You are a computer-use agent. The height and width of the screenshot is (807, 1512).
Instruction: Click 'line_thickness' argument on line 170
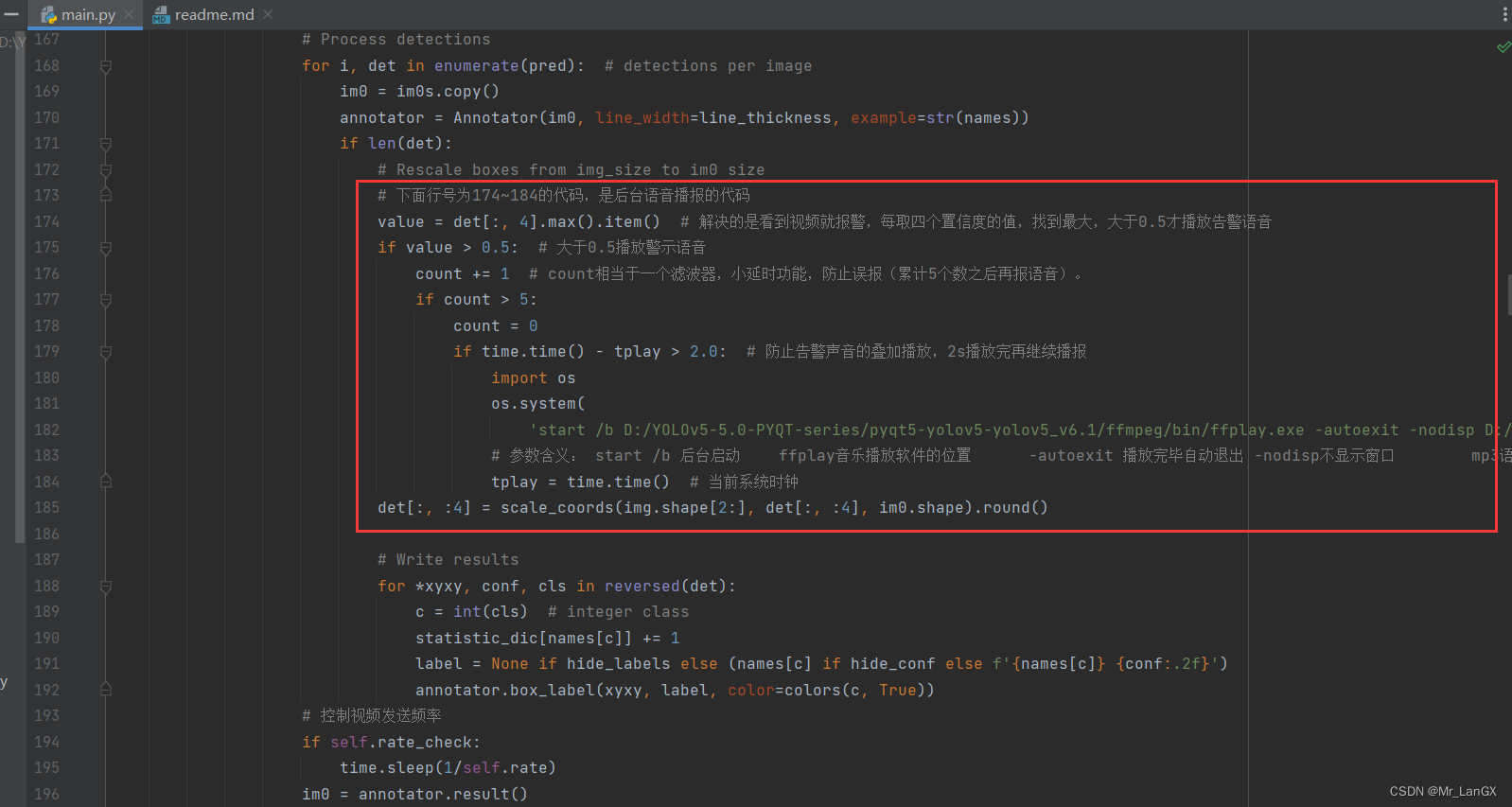[x=765, y=118]
